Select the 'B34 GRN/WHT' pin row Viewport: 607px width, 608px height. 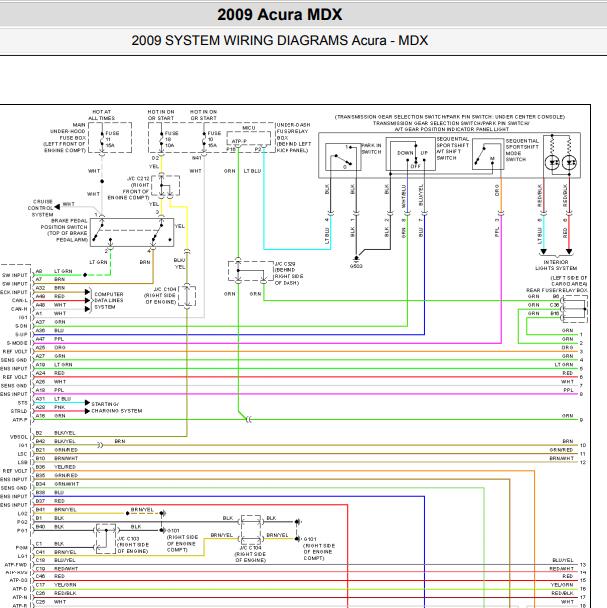click(x=57, y=484)
